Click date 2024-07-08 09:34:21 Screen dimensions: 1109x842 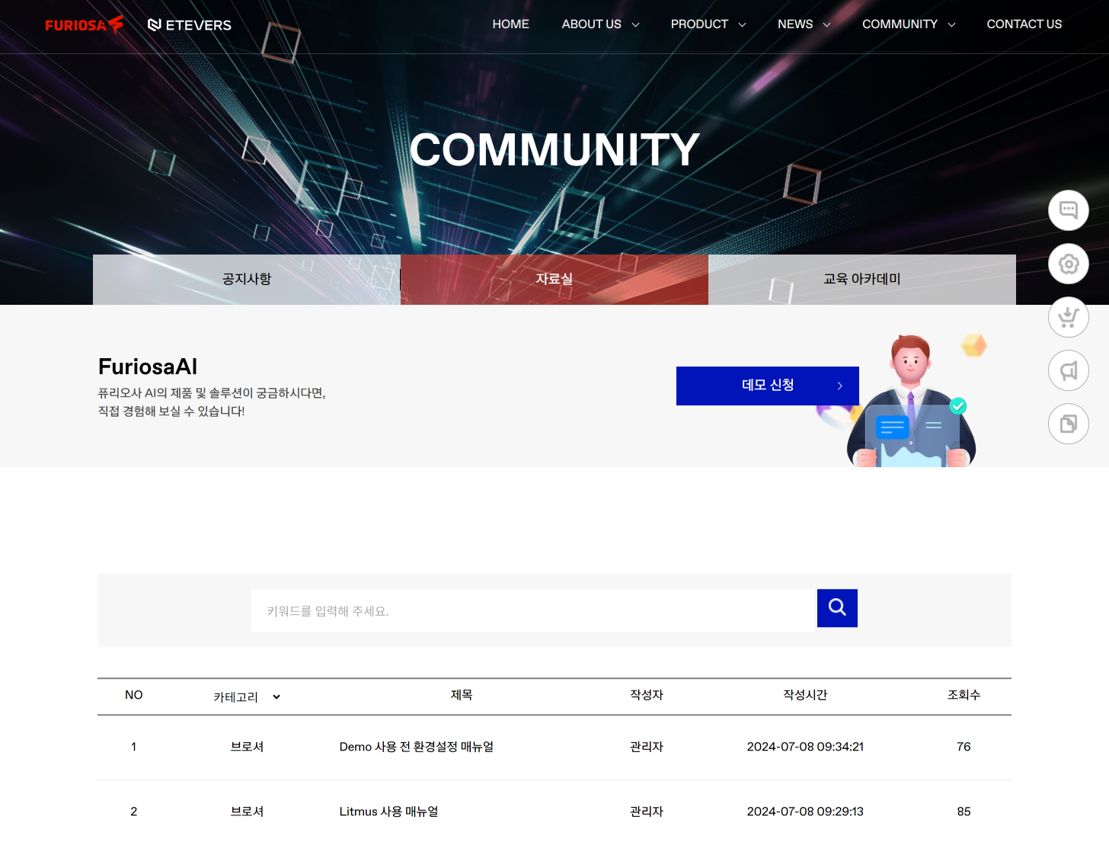(805, 746)
